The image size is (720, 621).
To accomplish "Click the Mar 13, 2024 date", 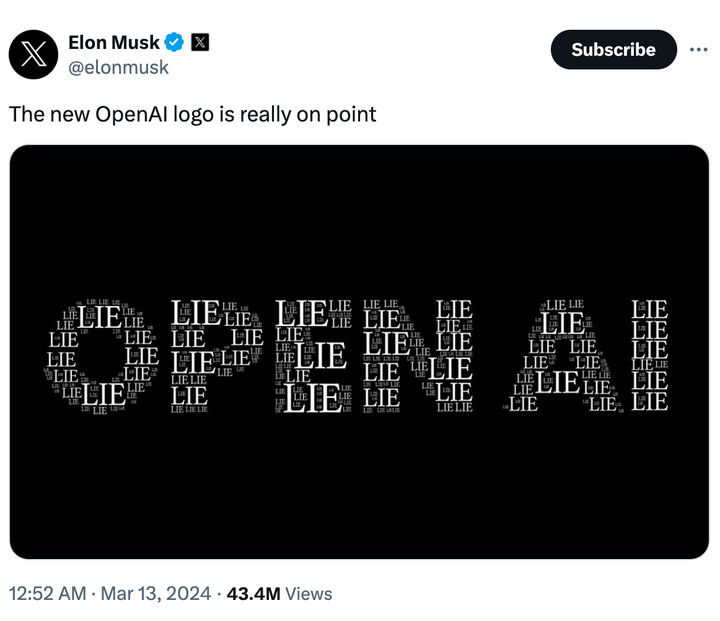I will click(x=156, y=594).
